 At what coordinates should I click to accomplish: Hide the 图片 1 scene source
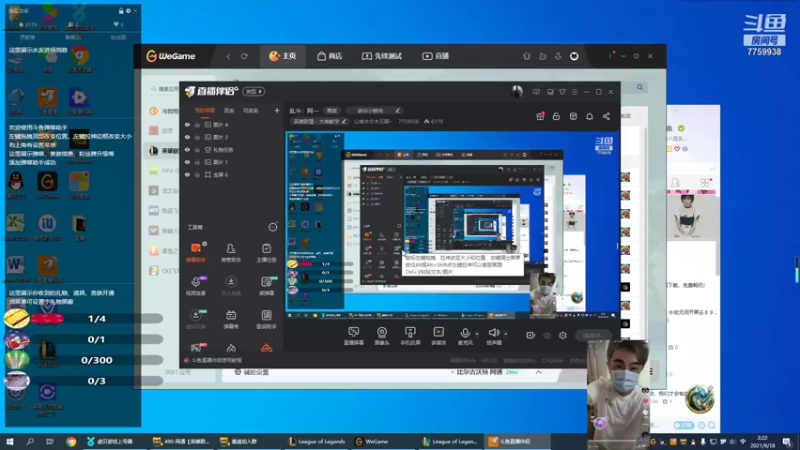click(187, 162)
